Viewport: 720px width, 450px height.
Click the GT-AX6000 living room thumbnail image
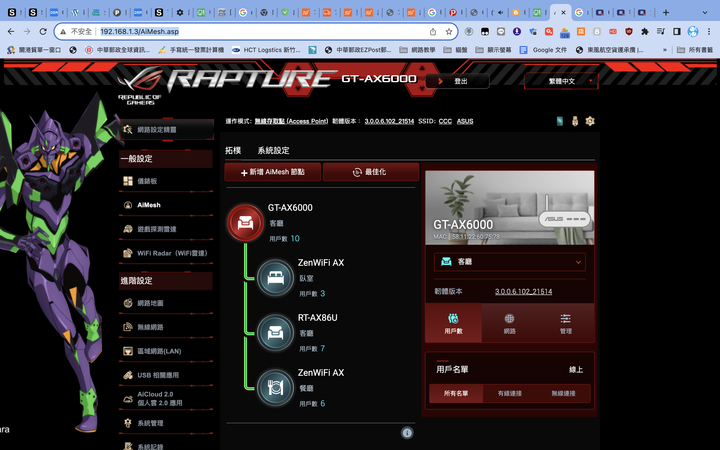(x=510, y=208)
